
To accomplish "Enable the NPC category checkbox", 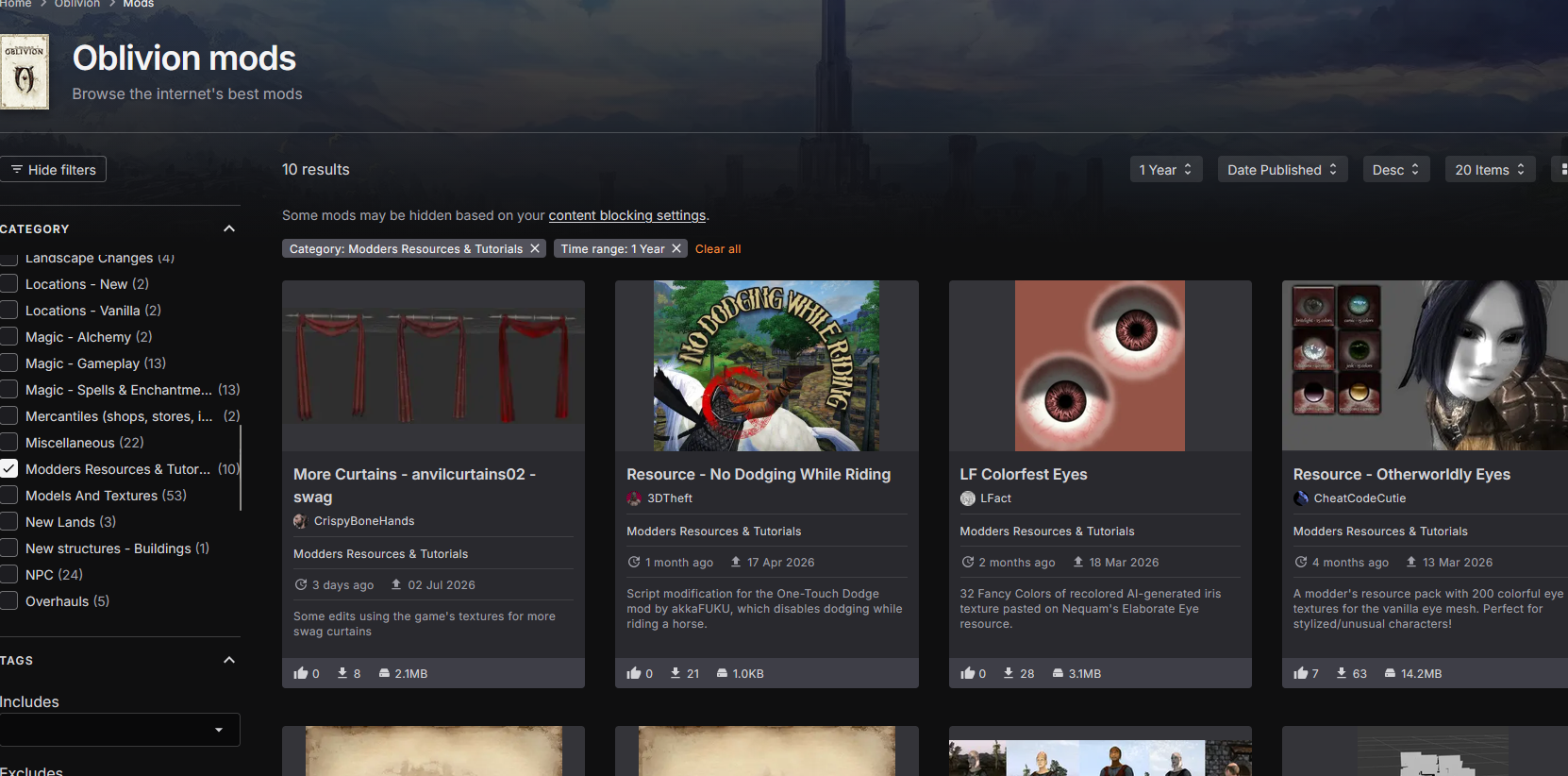I will pos(9,574).
